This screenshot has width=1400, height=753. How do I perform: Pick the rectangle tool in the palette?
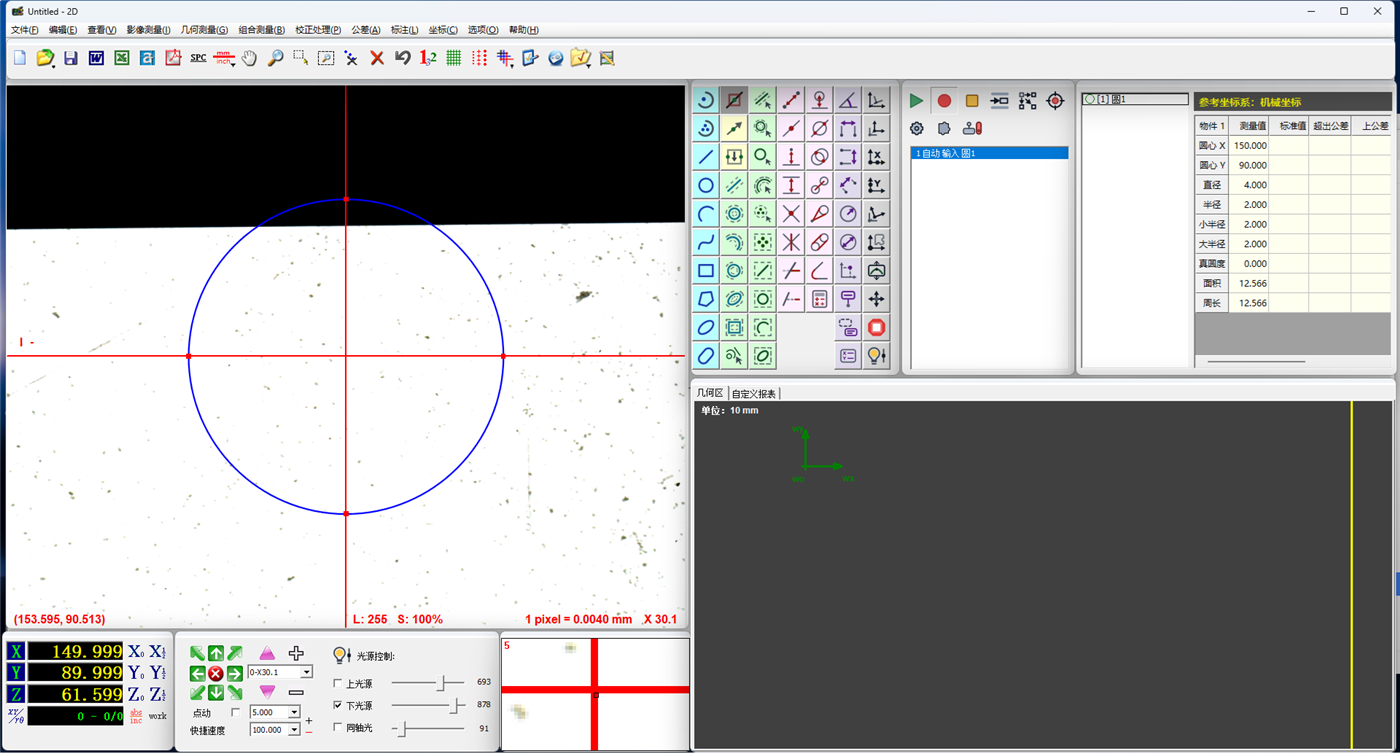[x=706, y=271]
